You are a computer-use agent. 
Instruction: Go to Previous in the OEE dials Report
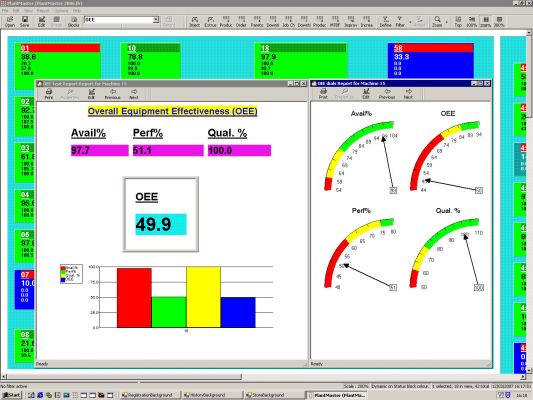(387, 93)
